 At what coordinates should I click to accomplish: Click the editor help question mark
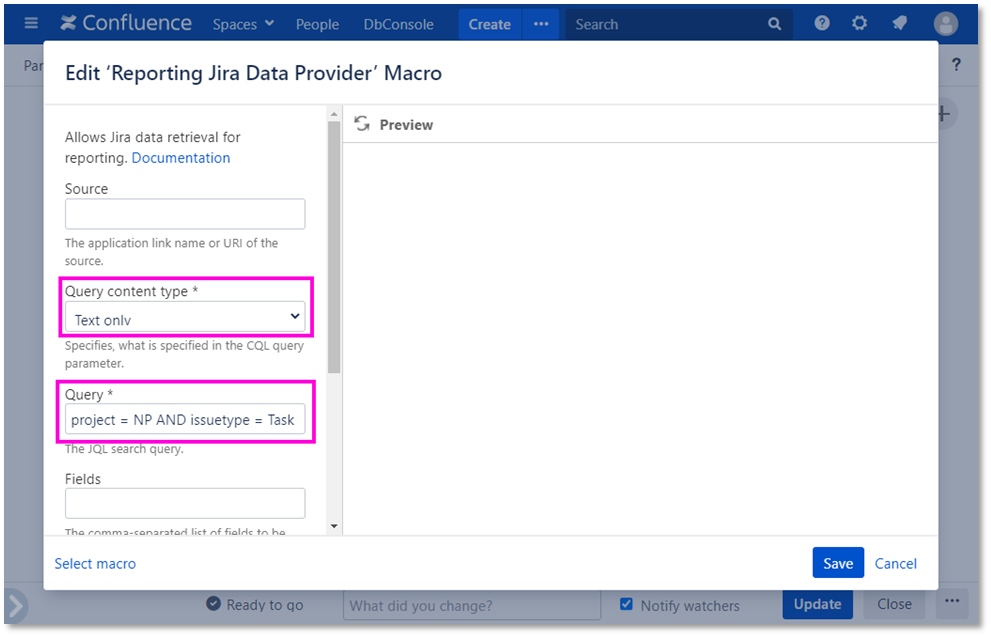click(x=956, y=64)
